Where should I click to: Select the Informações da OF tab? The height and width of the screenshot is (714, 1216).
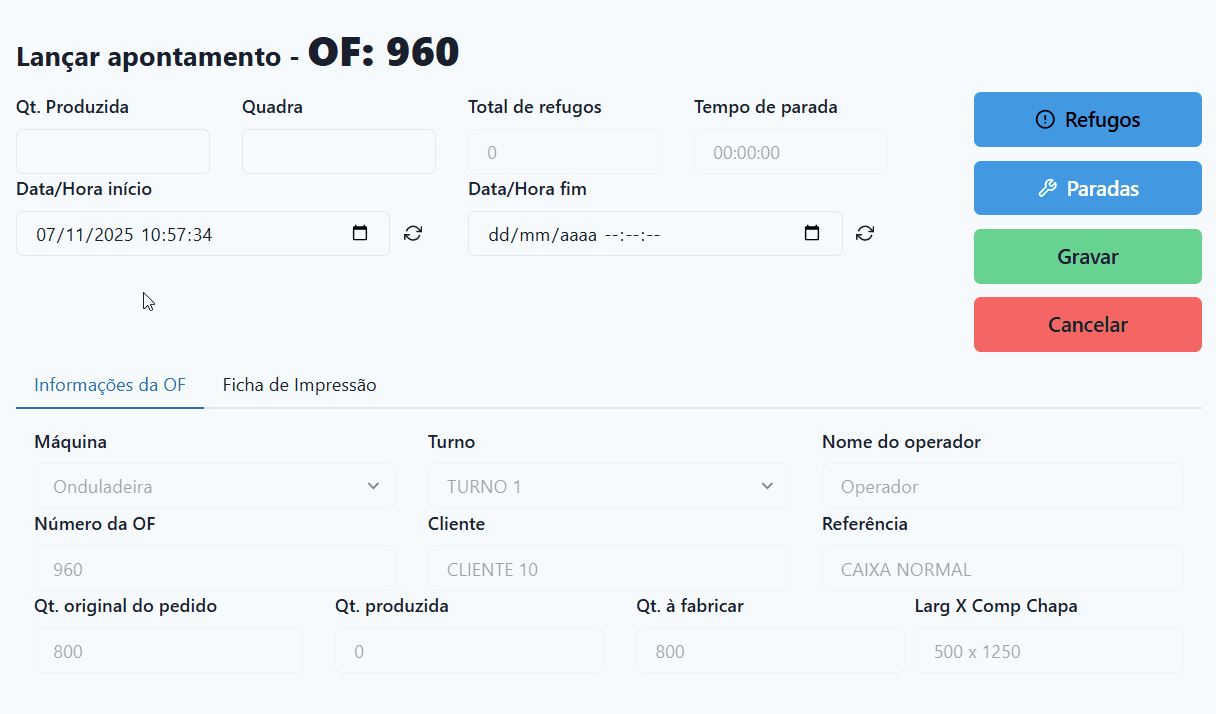tap(110, 384)
